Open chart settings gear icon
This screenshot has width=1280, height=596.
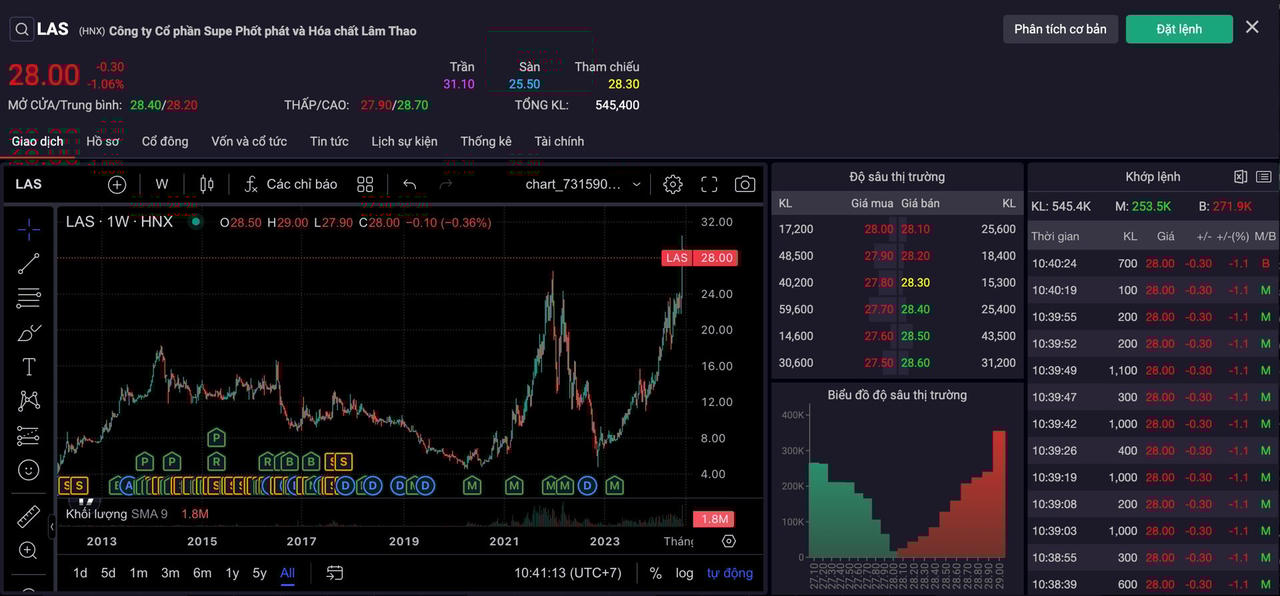pos(673,184)
